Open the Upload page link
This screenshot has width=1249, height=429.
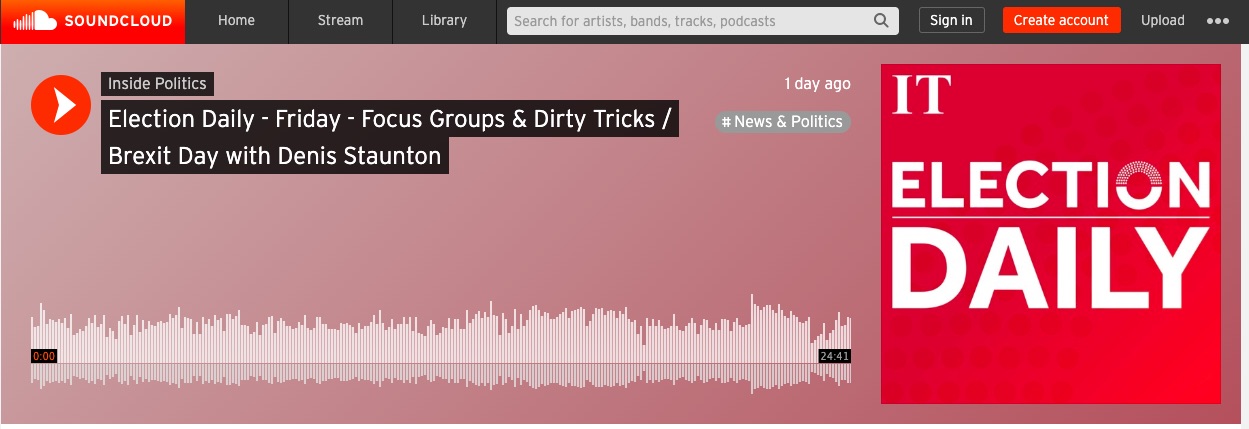pos(1163,20)
